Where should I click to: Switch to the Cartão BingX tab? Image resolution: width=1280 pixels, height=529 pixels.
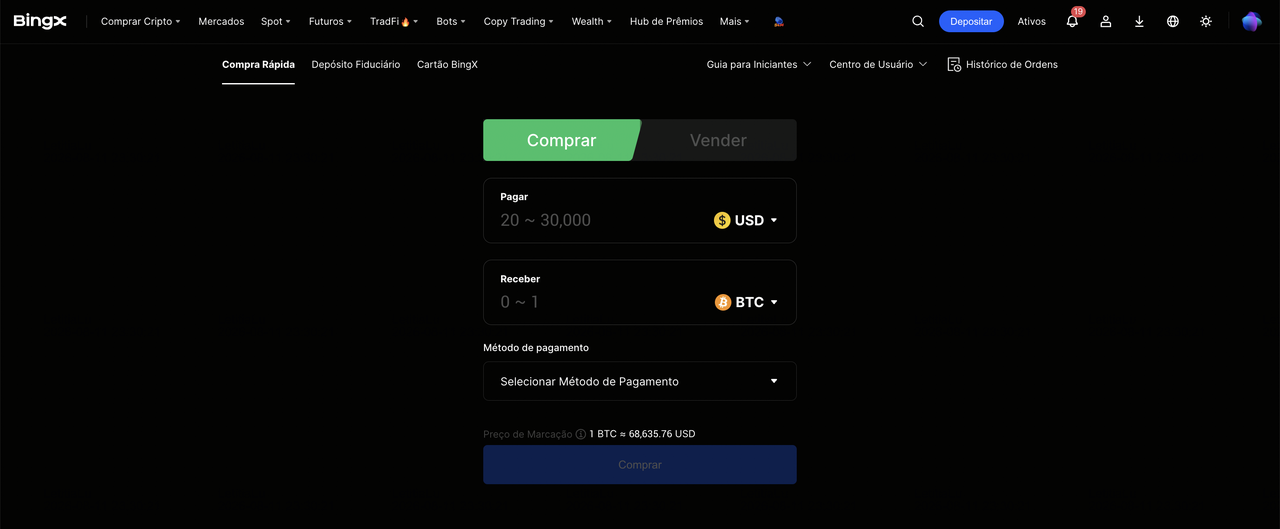pyautogui.click(x=447, y=64)
